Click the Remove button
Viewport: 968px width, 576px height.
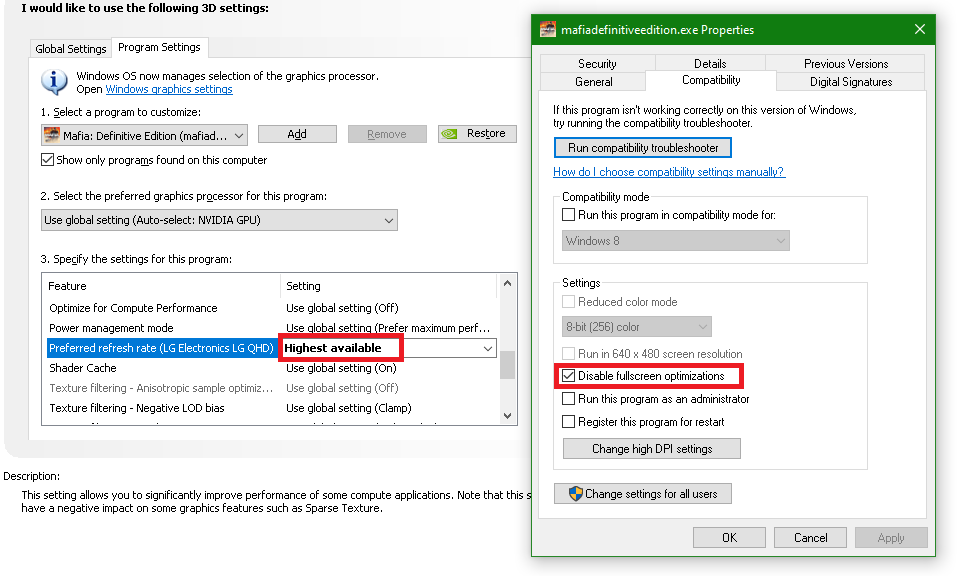387,134
